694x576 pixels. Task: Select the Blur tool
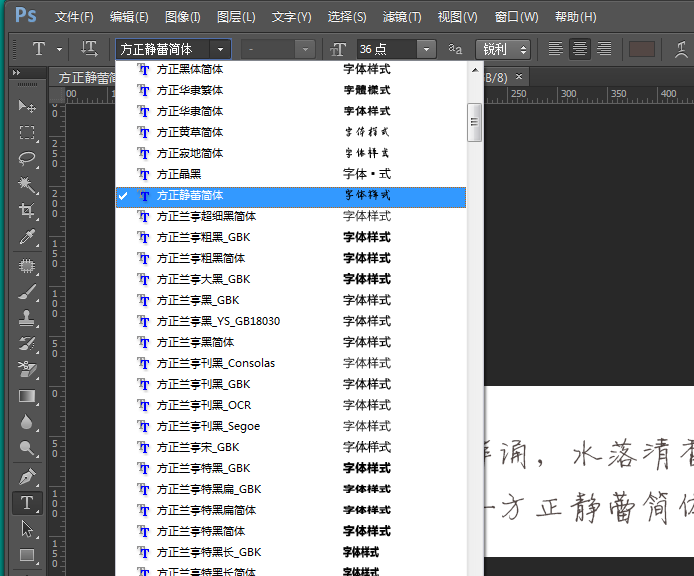point(27,422)
